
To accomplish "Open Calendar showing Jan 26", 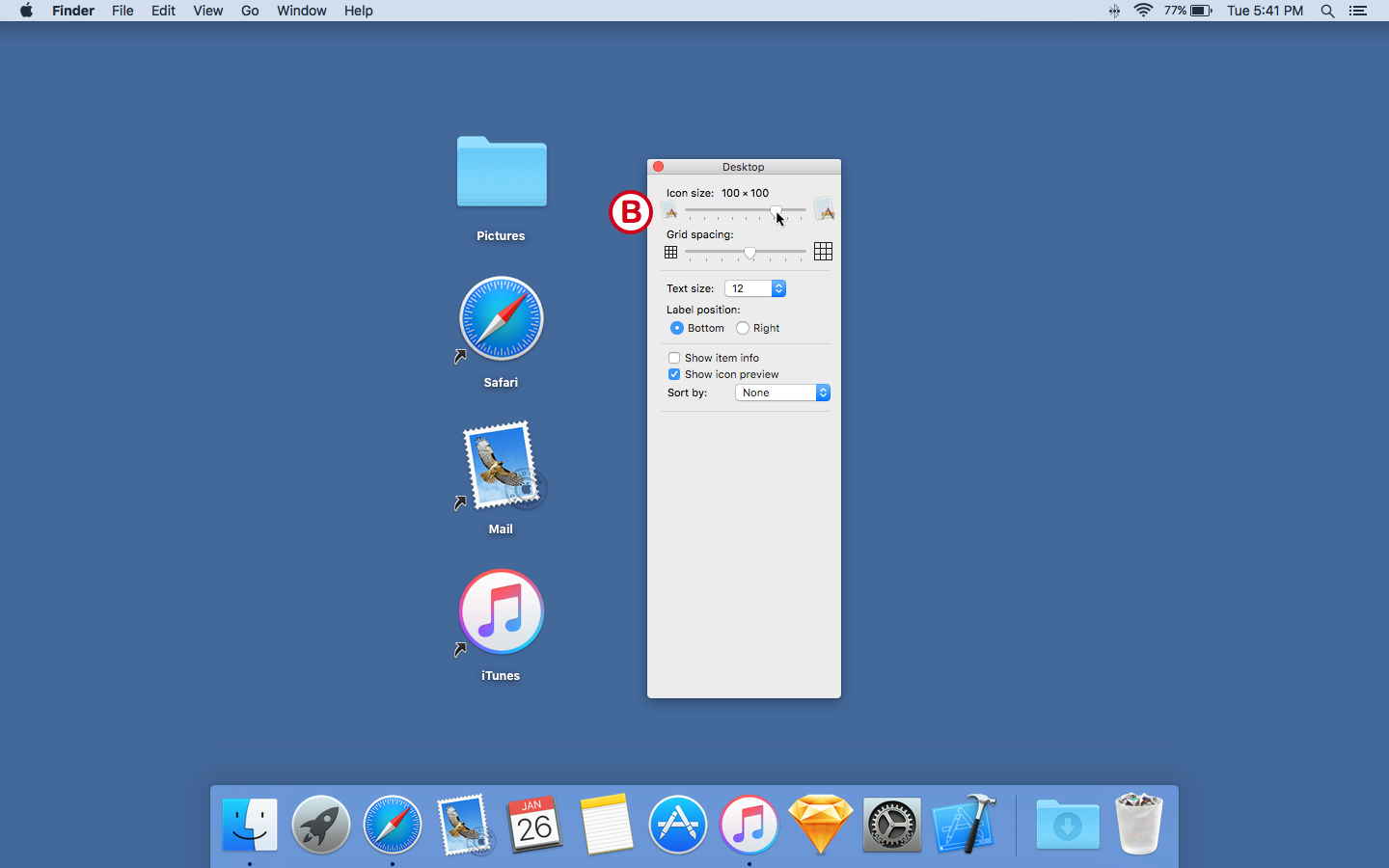I will point(534,825).
